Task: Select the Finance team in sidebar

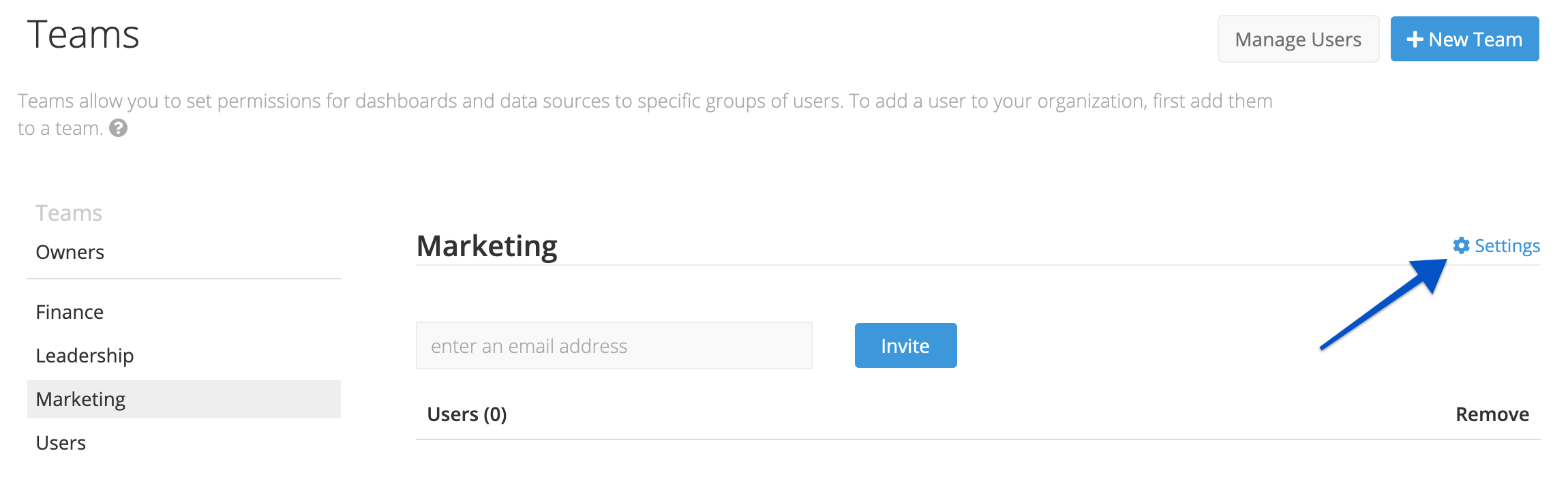Action: 70,312
